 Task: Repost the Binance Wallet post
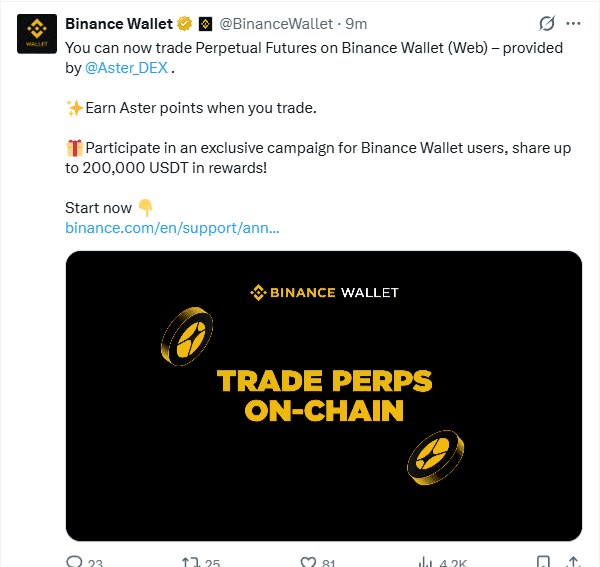[190, 562]
